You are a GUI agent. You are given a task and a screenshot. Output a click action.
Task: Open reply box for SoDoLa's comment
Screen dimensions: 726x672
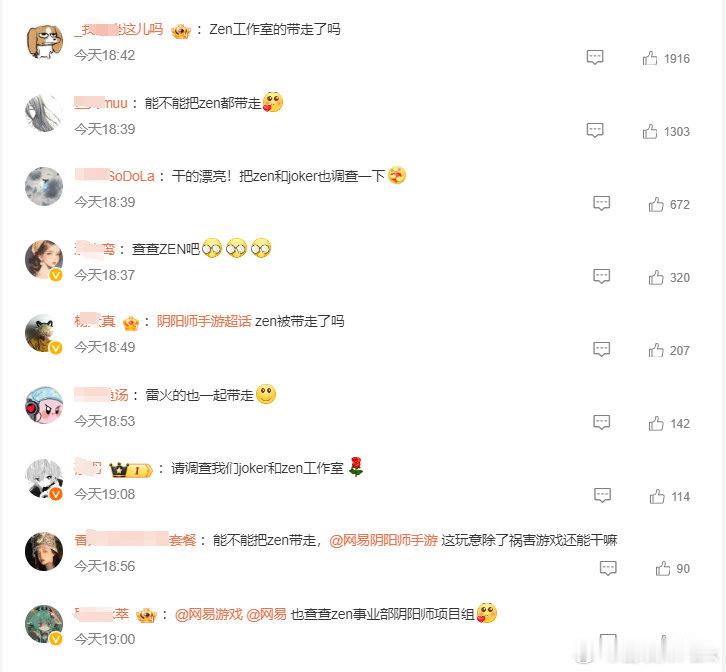[601, 203]
